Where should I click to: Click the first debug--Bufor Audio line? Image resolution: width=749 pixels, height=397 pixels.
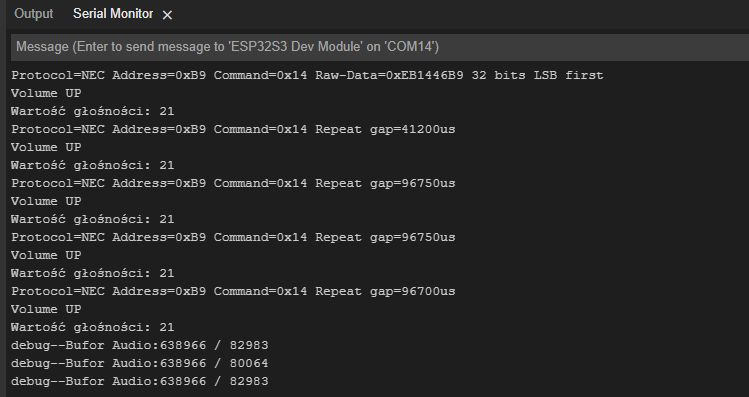point(139,345)
